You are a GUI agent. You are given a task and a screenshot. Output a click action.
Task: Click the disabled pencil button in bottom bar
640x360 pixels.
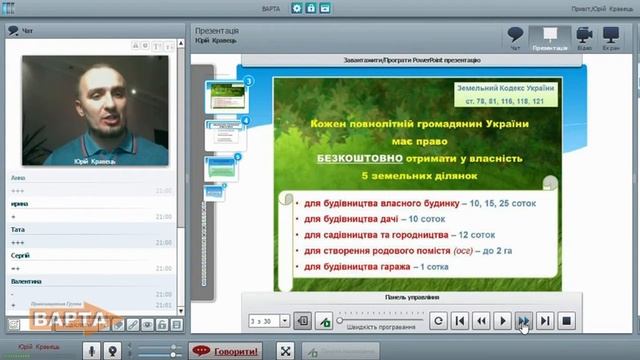341,351
